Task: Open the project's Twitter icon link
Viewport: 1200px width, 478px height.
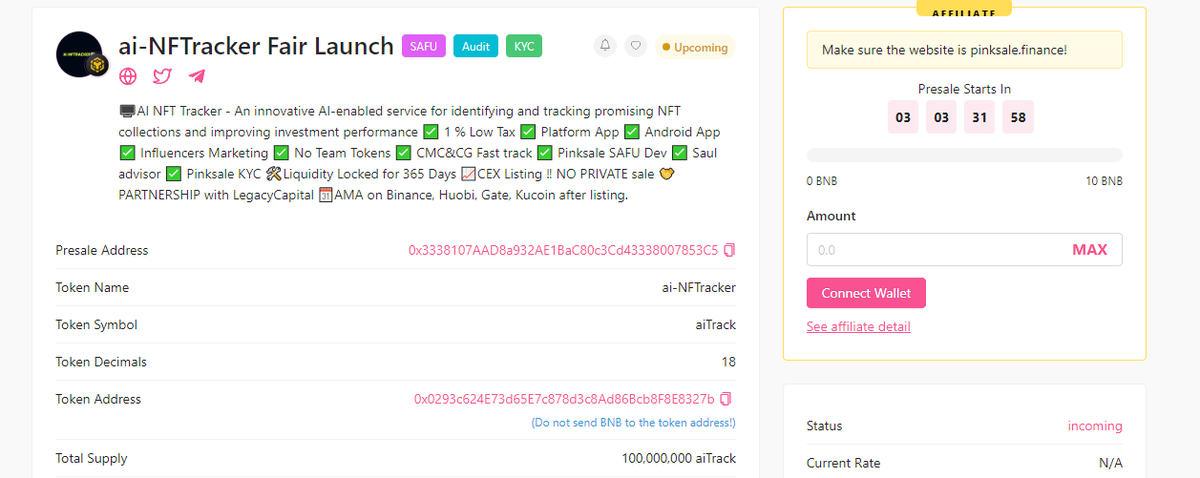Action: click(x=162, y=76)
